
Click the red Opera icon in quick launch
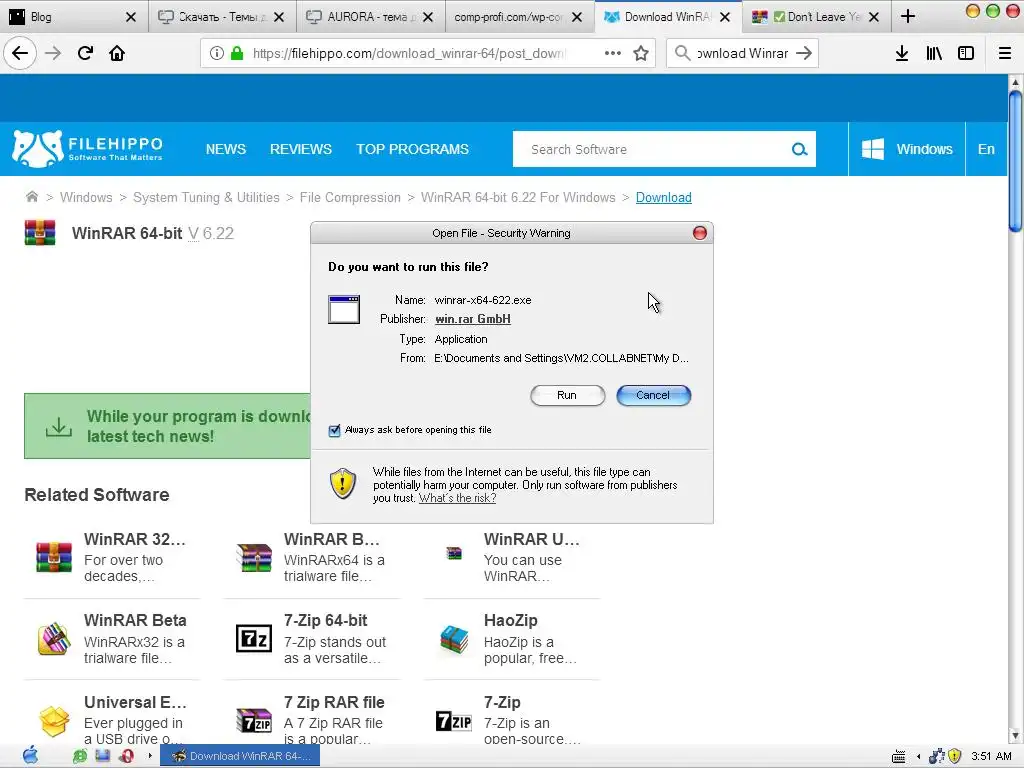point(127,756)
